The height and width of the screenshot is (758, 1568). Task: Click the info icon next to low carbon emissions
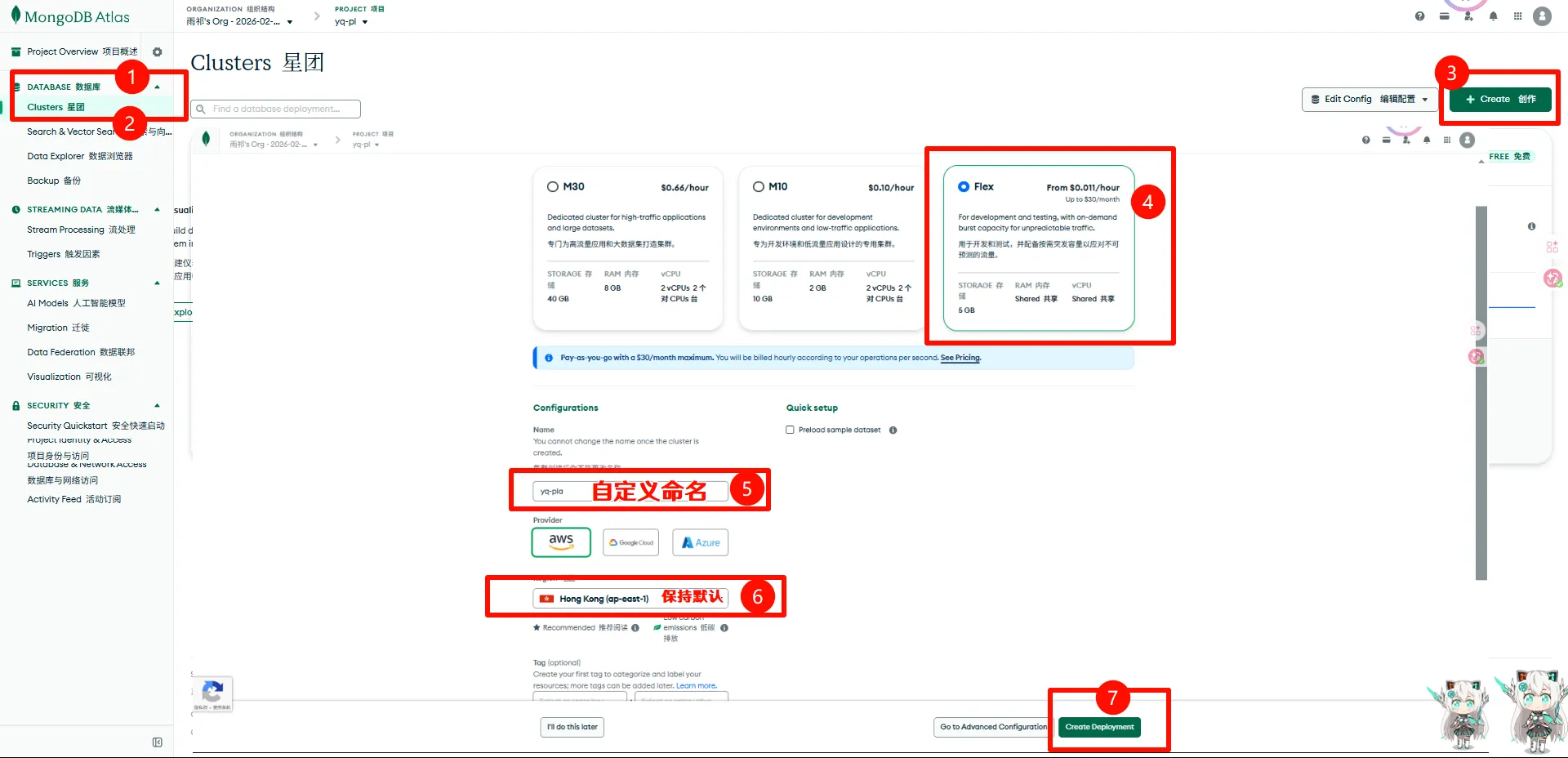[724, 628]
